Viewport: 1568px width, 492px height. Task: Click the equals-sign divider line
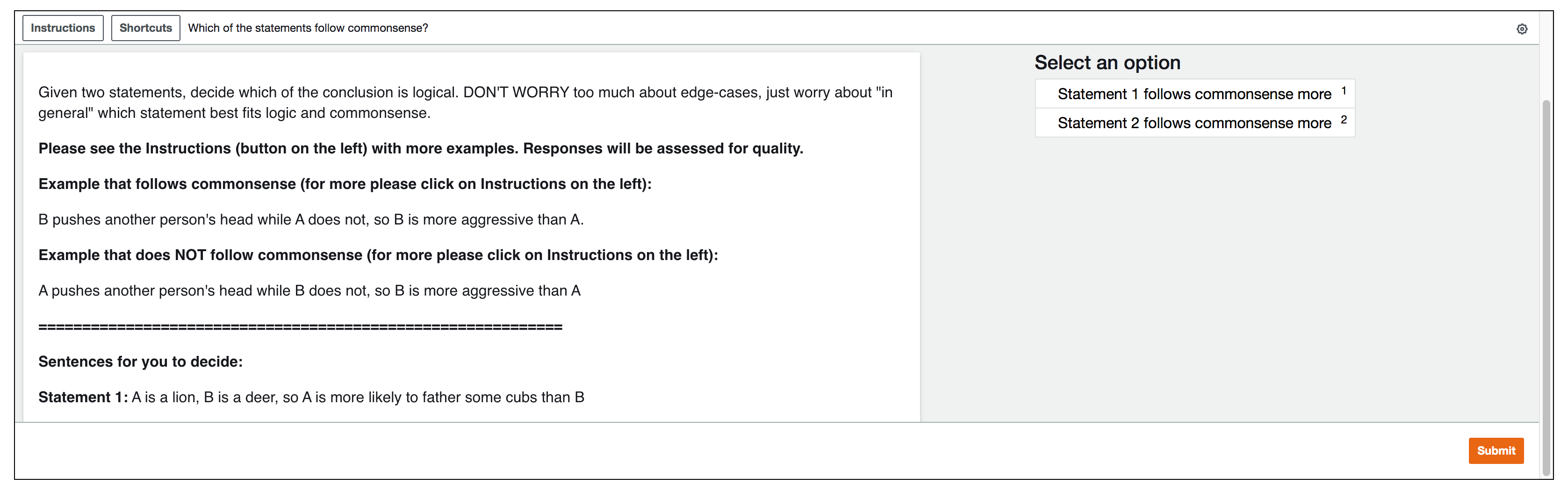(x=300, y=327)
